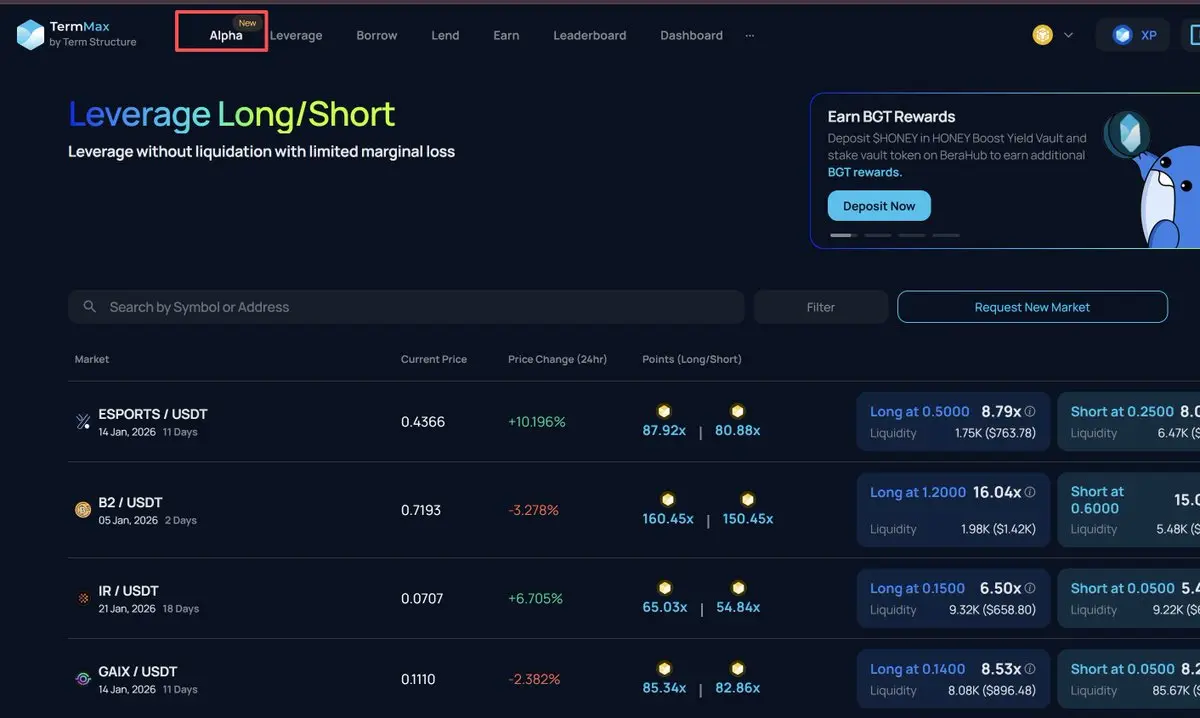Click the 0.1110 current price
The image size is (1200, 718).
(418, 679)
